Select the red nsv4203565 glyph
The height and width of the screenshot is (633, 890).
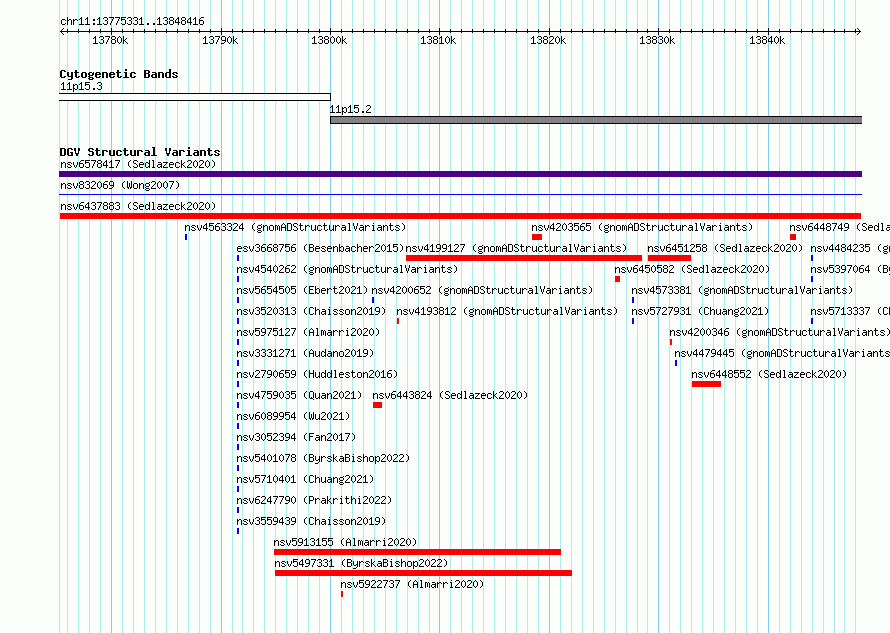click(x=537, y=237)
